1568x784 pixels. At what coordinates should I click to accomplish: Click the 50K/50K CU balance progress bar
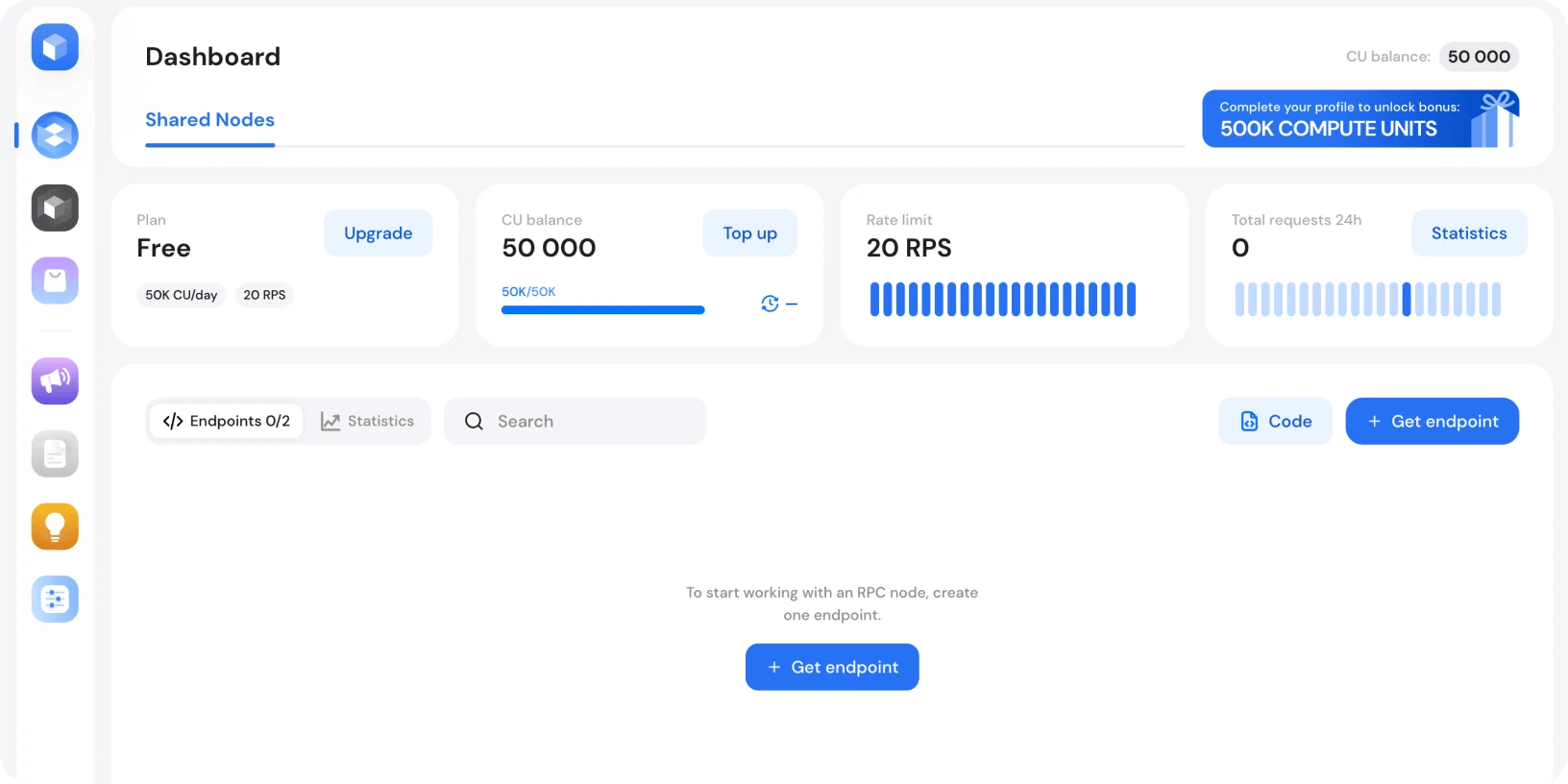[x=602, y=309]
